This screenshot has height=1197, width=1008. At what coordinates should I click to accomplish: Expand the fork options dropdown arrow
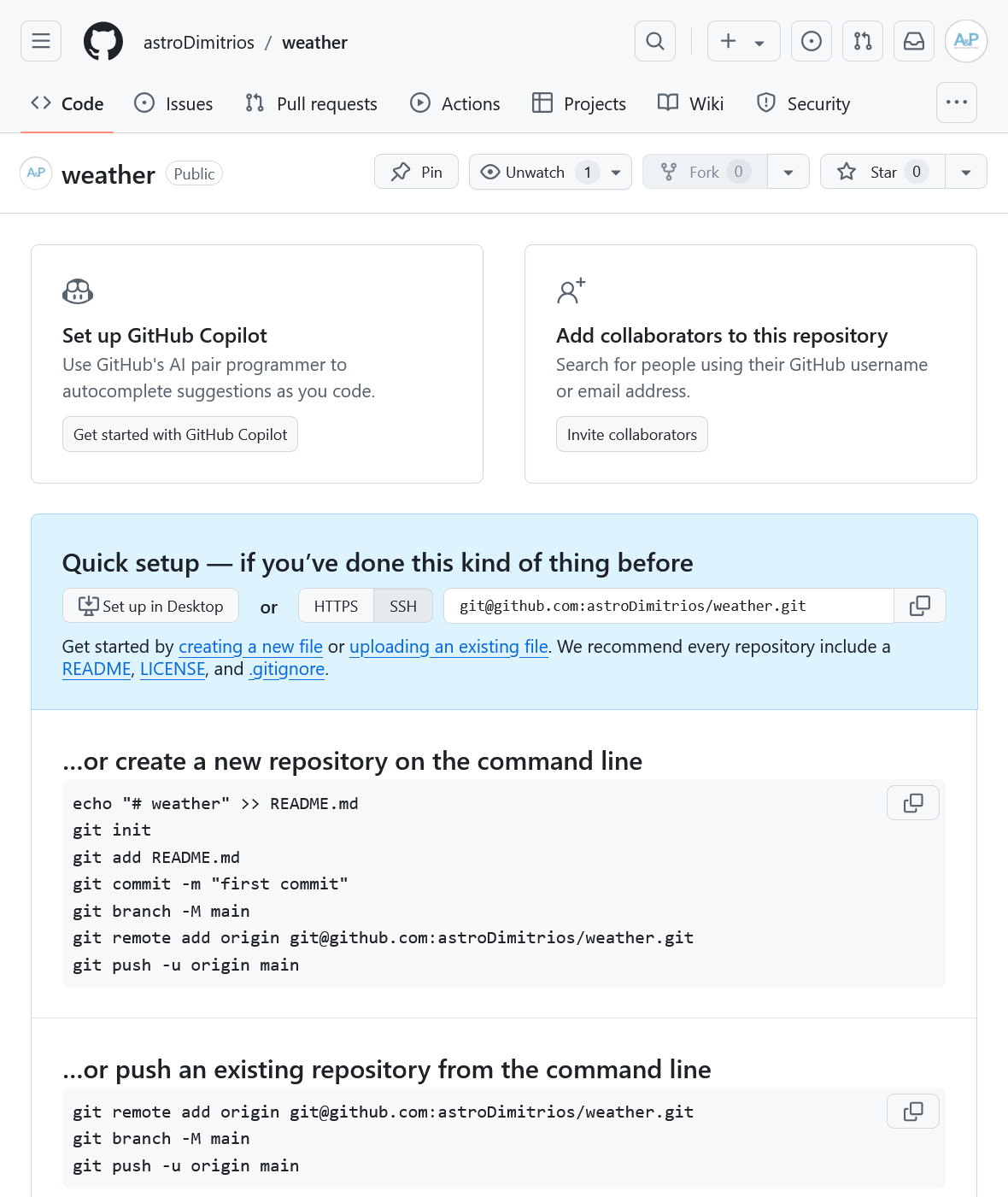[788, 172]
